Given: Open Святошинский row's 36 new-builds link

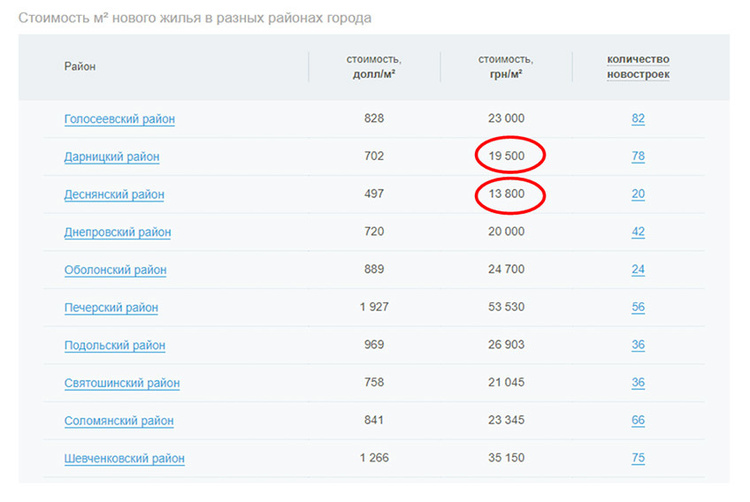Looking at the screenshot, I should pos(638,383).
